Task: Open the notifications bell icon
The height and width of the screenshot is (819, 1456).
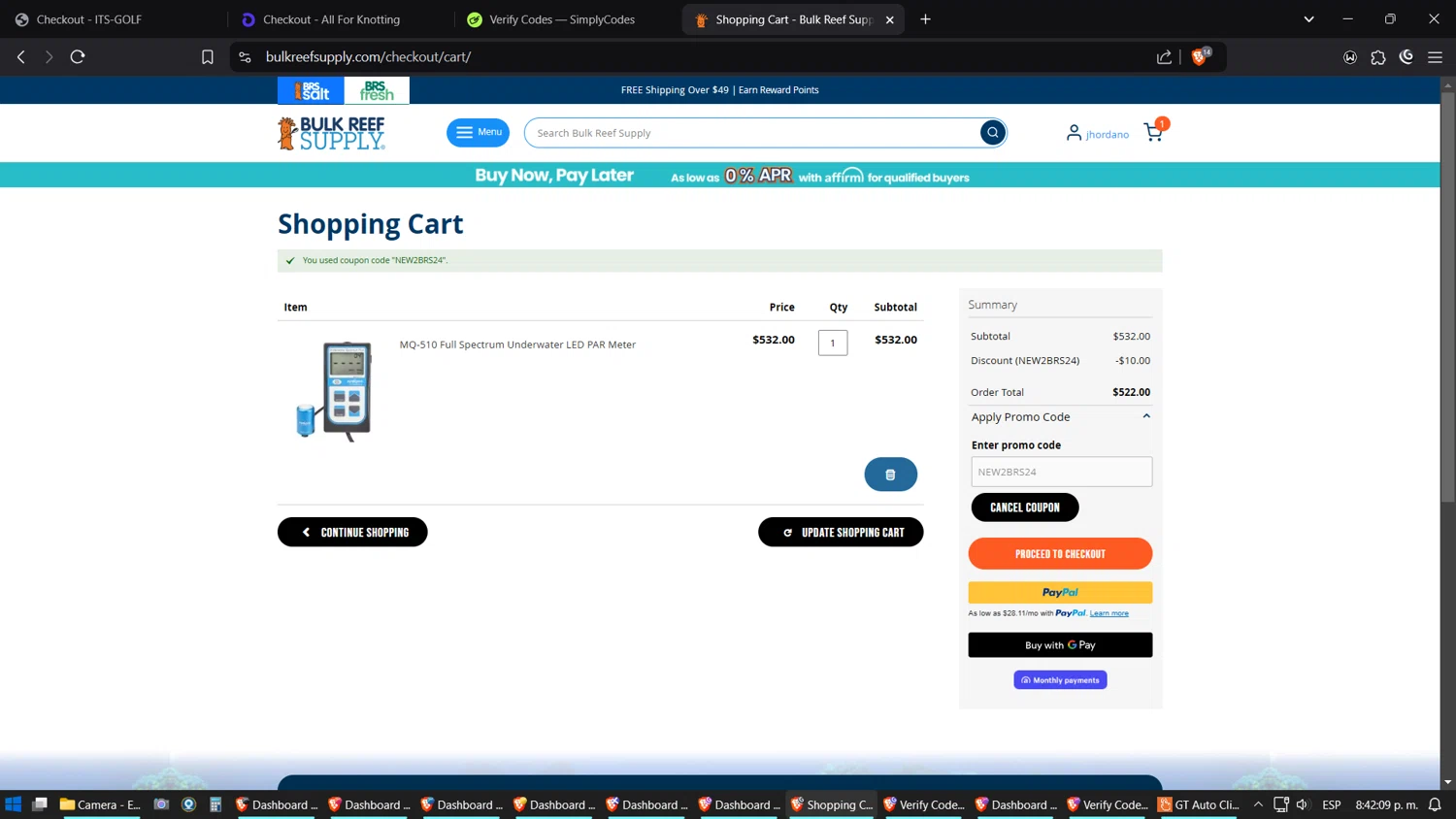Action: point(1435,804)
